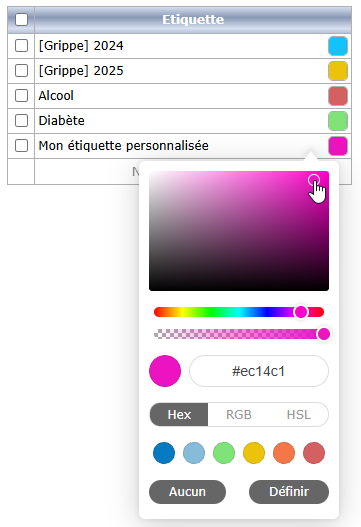
Task: Check the [Grippe] 2024 row checkbox
Action: coord(21,45)
